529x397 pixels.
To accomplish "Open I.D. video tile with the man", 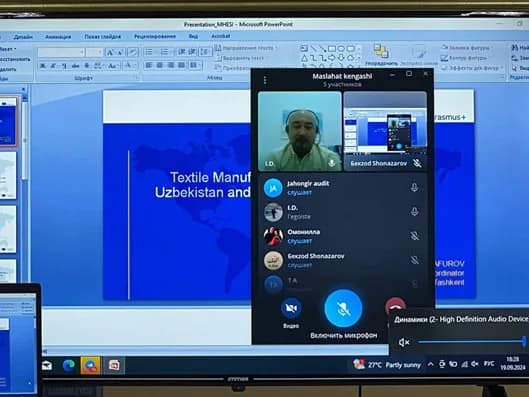I will tap(300, 131).
